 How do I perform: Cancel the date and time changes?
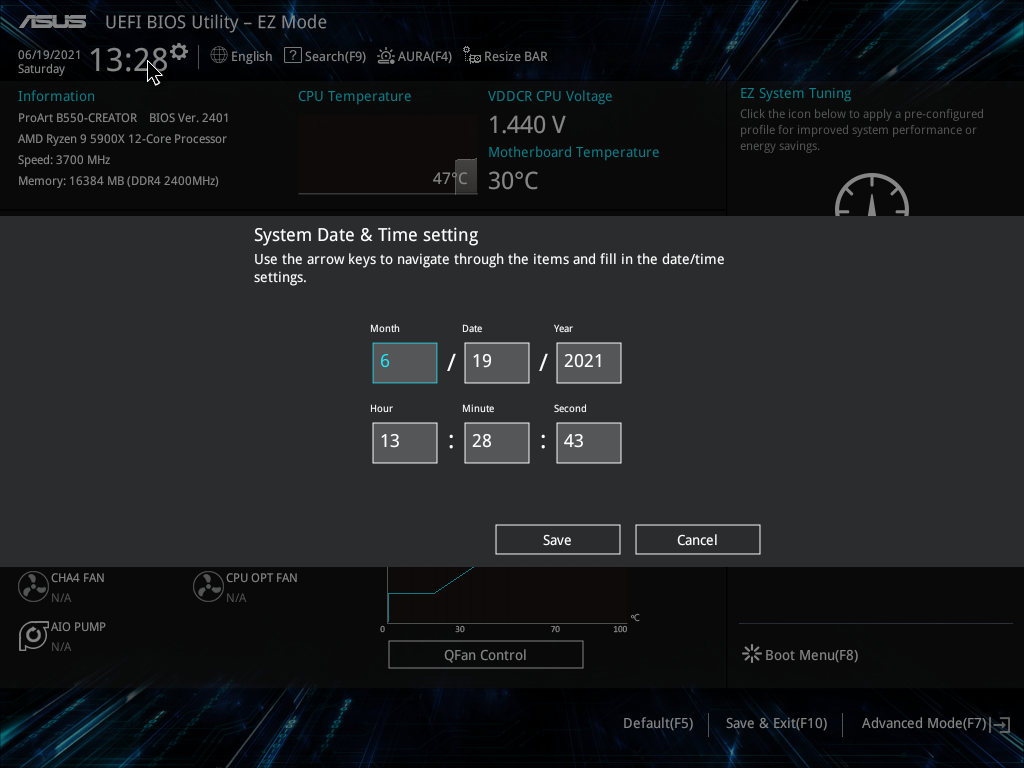click(x=697, y=539)
